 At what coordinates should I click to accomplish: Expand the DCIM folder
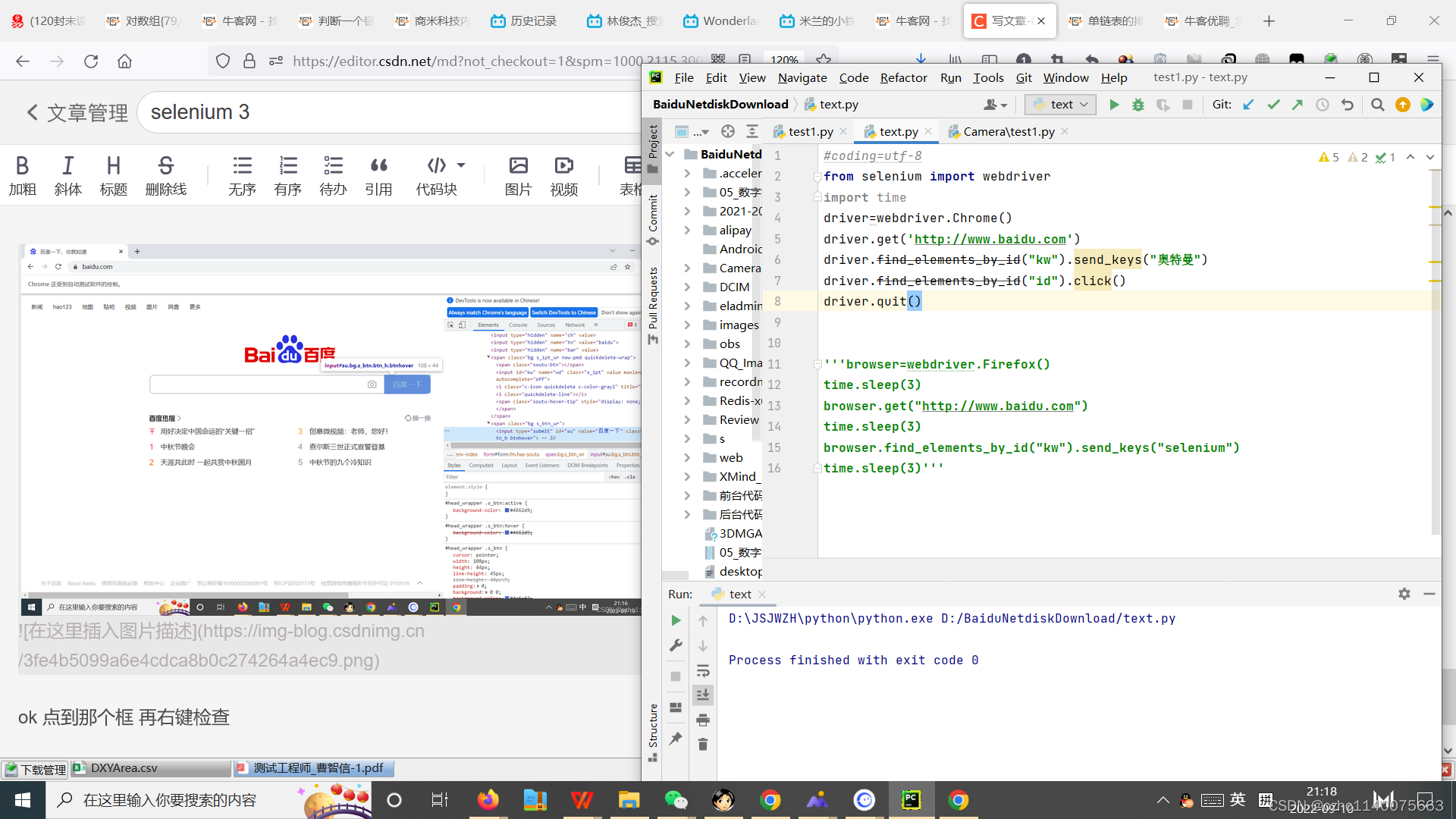687,287
